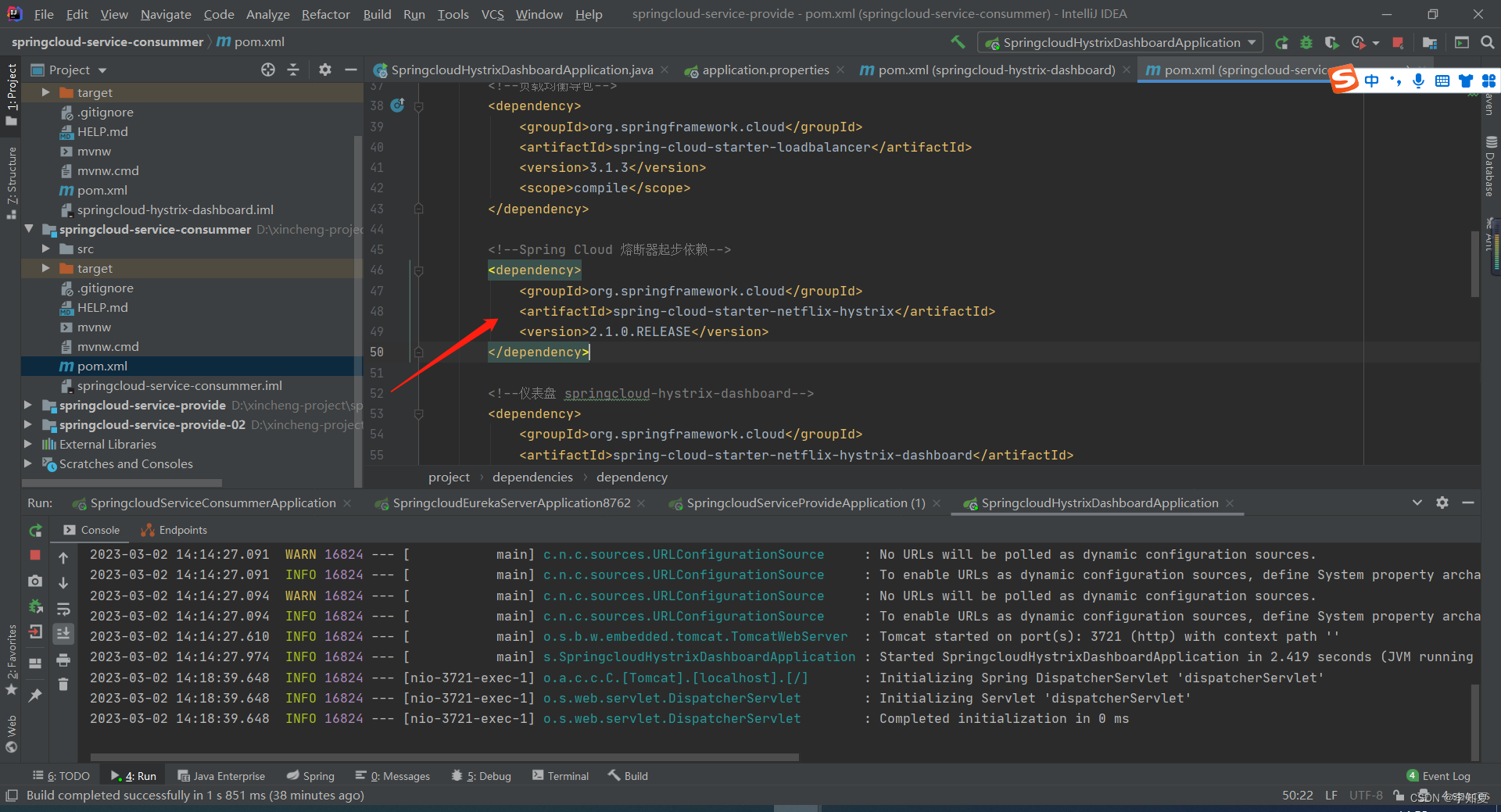Clear all console output with trash icon
Viewport: 1501px width, 812px height.
(63, 685)
